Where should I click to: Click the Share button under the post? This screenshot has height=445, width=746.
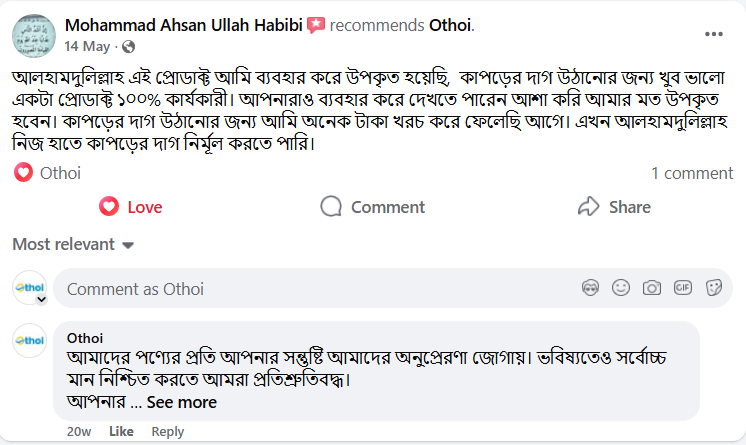tap(614, 207)
